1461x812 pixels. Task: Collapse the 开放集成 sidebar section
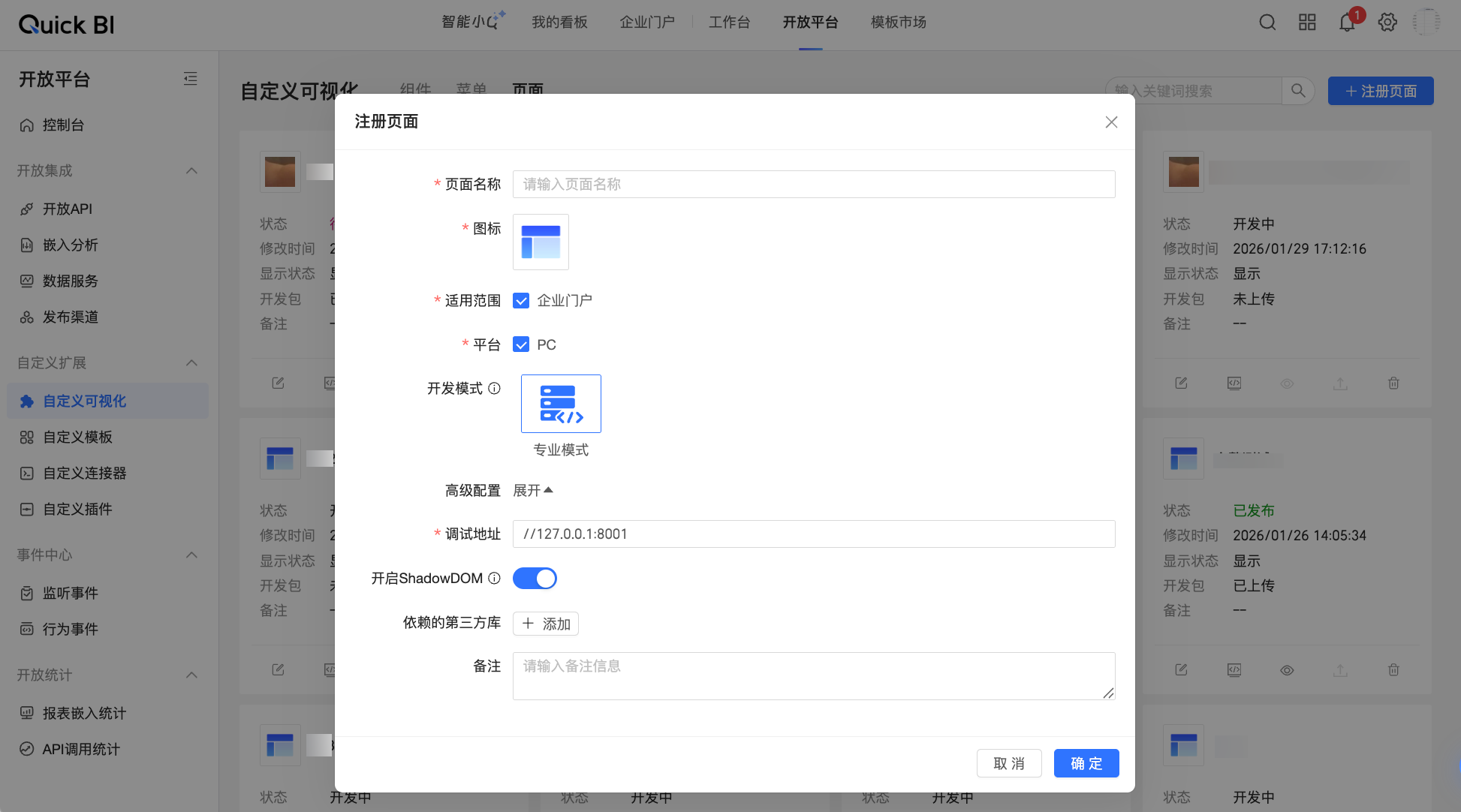point(191,170)
